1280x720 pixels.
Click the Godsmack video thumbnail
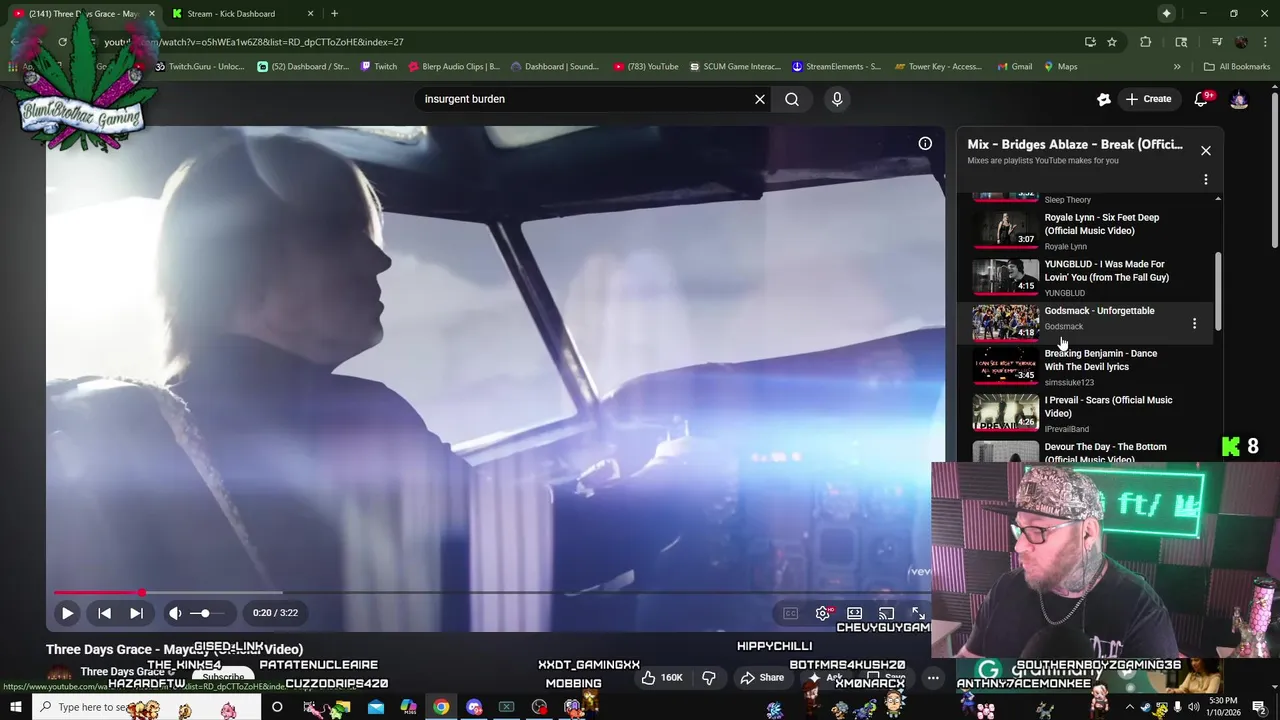pos(1006,322)
